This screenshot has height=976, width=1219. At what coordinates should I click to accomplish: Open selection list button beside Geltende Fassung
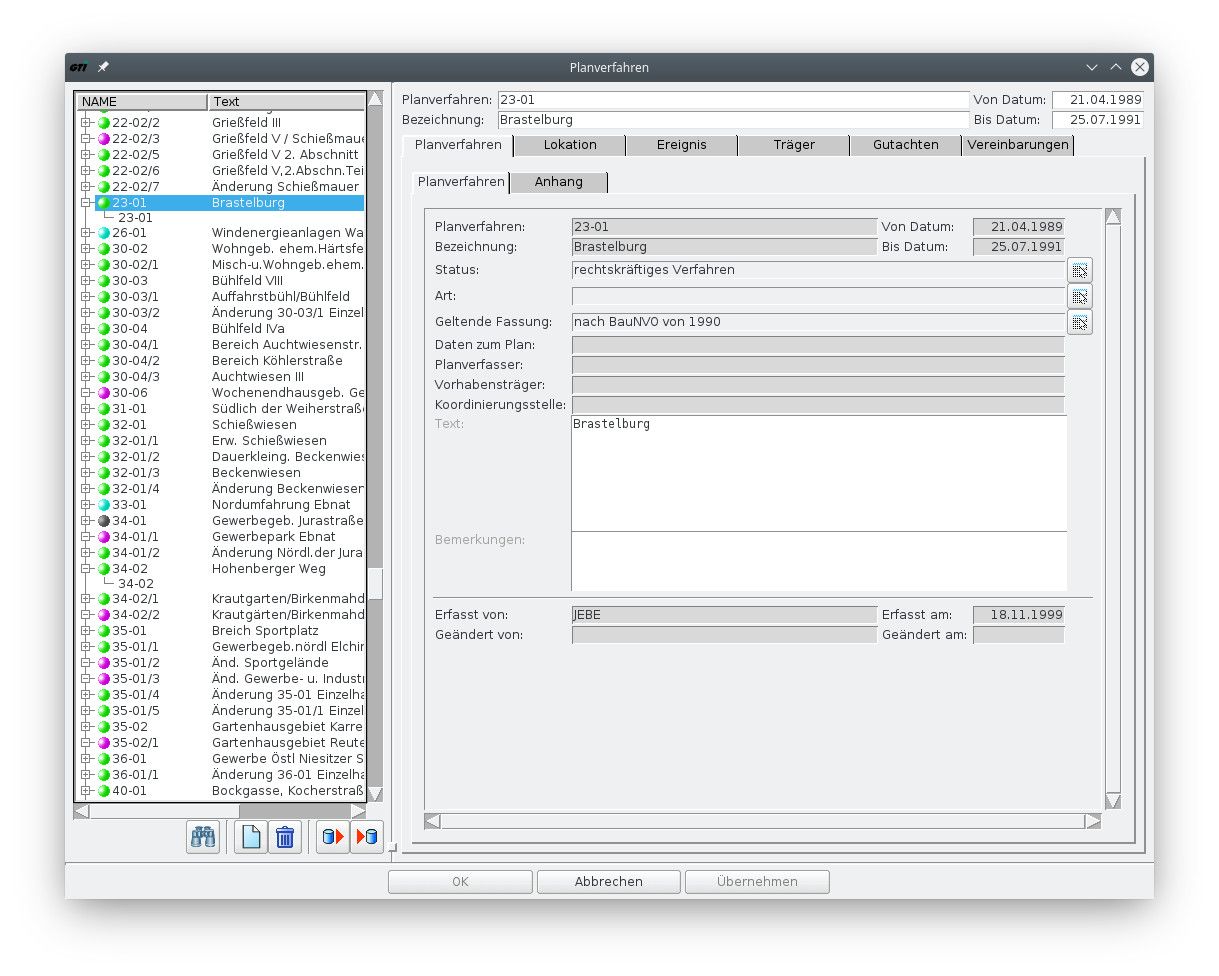[x=1079, y=322]
